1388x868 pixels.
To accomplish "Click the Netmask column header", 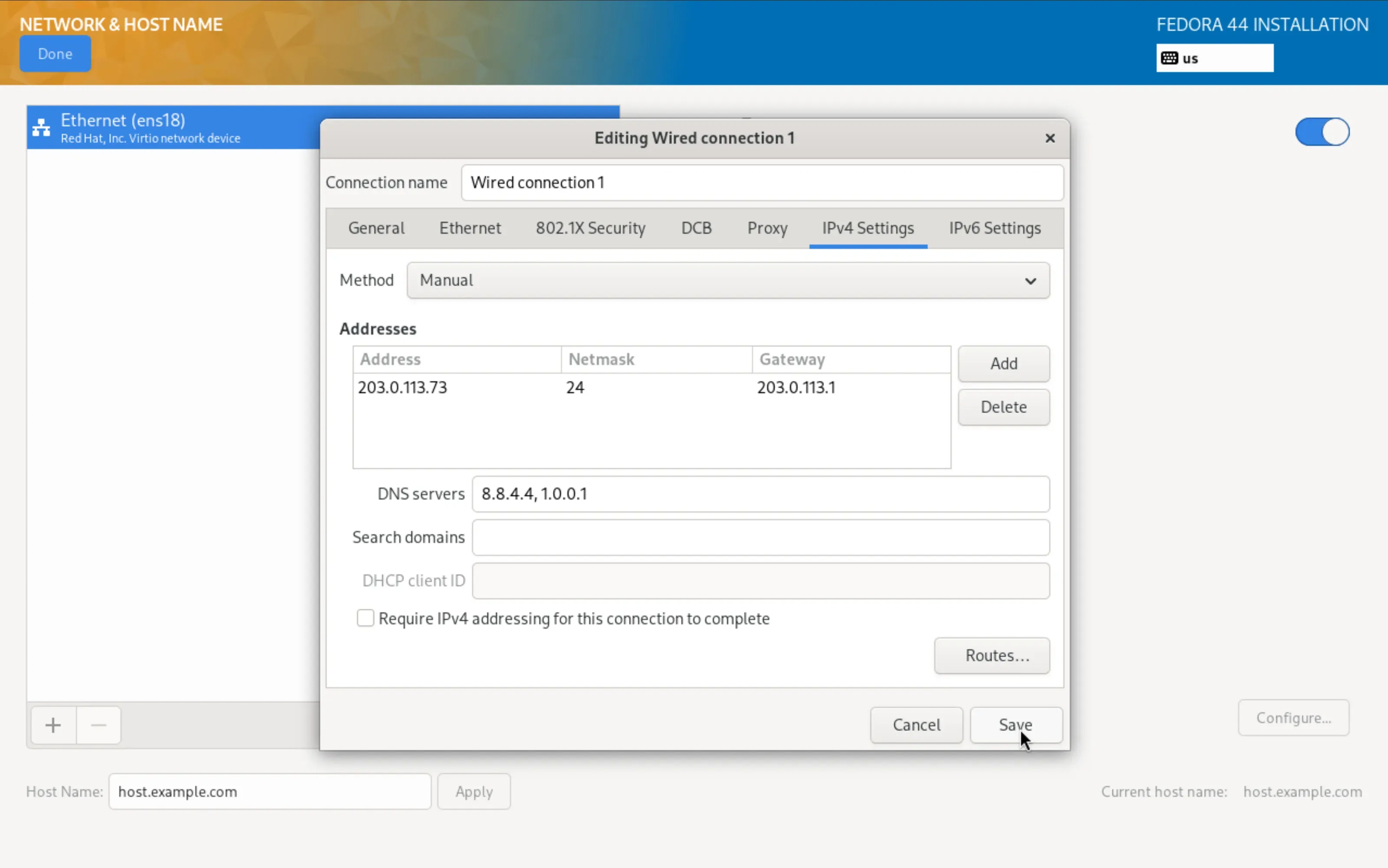I will coord(657,359).
